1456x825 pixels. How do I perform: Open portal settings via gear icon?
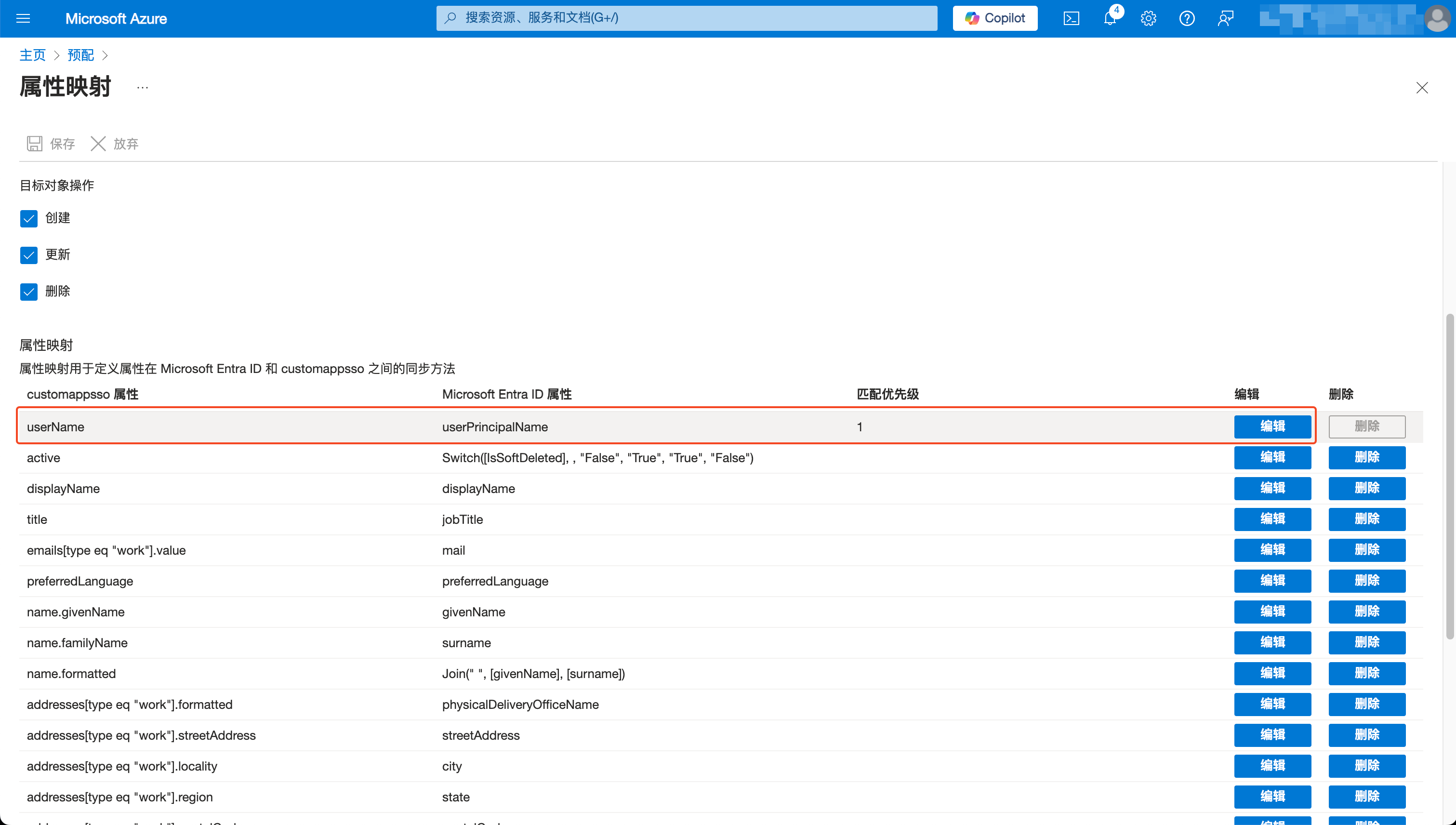pos(1148,18)
